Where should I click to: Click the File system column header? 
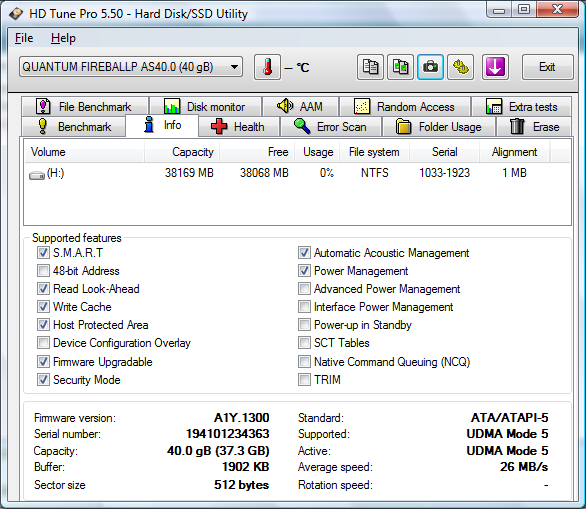point(374,152)
